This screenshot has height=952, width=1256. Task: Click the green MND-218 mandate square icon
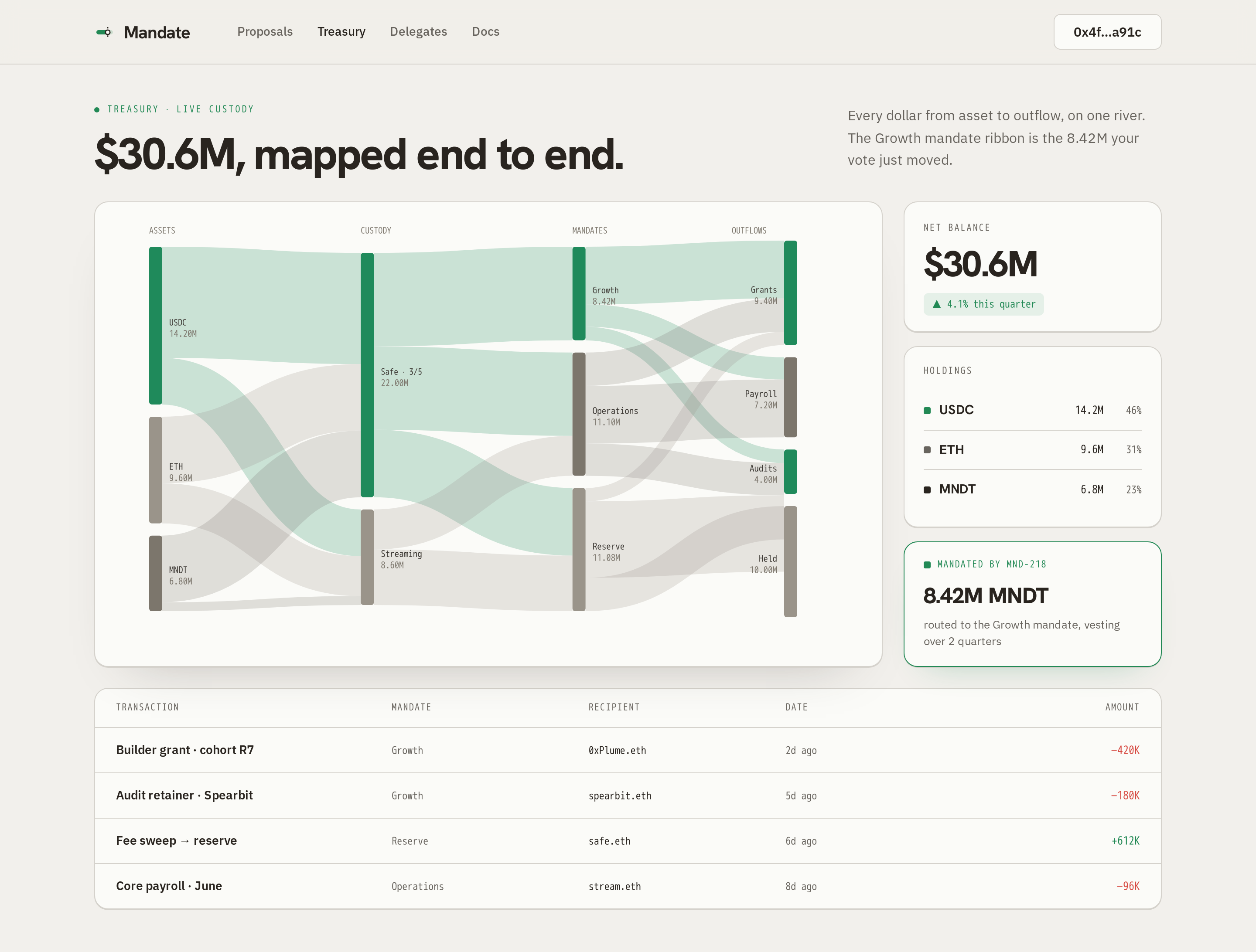point(927,564)
